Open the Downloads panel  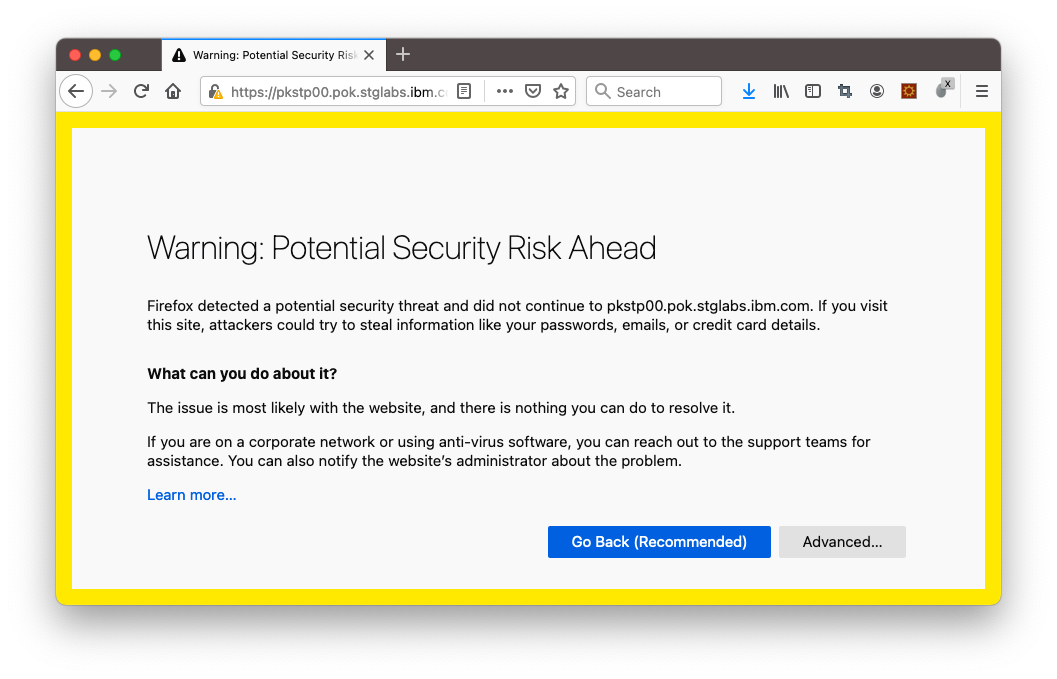point(748,91)
